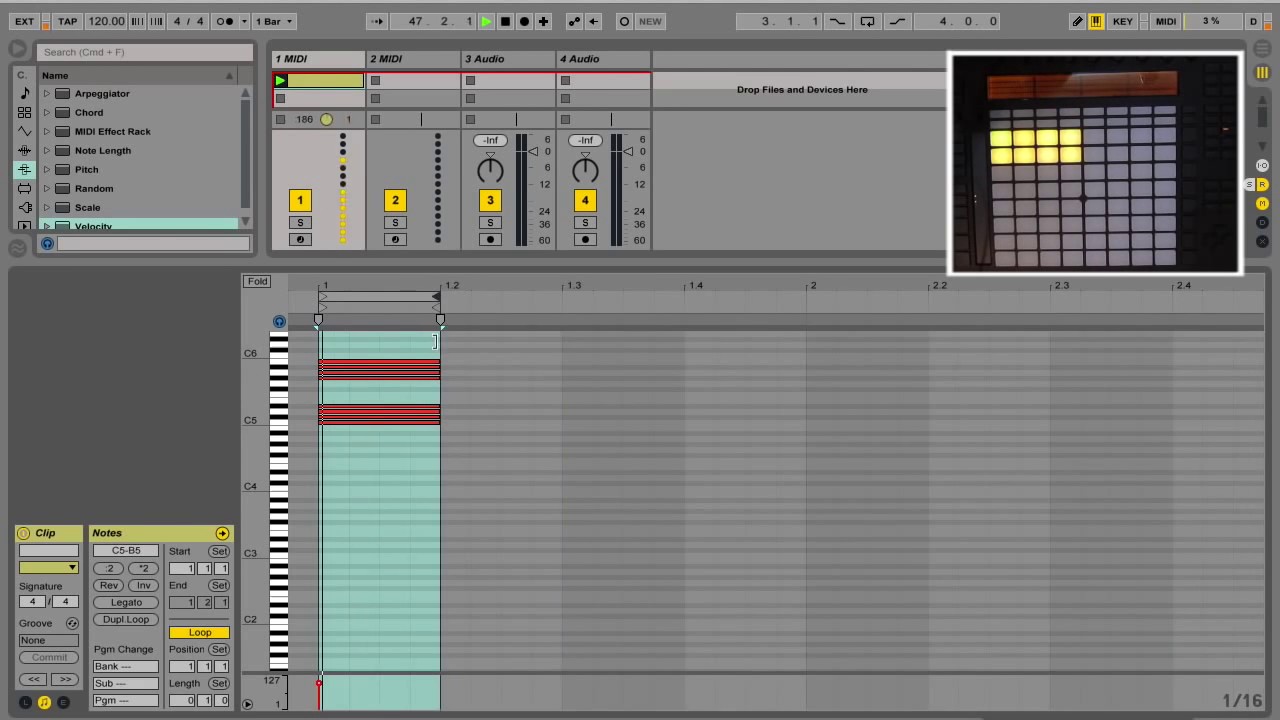1280x720 pixels.
Task: Toggle Follow playback arrow button
Action: coord(376,21)
